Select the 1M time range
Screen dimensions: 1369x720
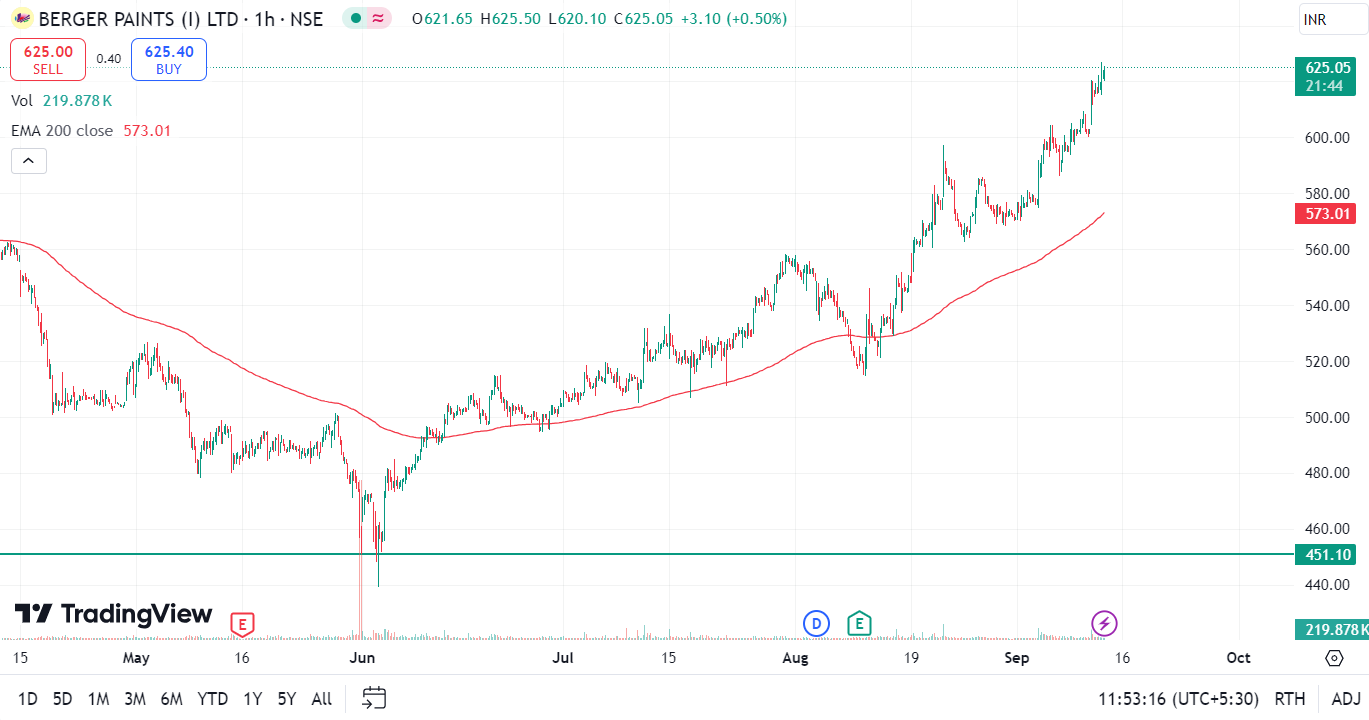coord(98,699)
